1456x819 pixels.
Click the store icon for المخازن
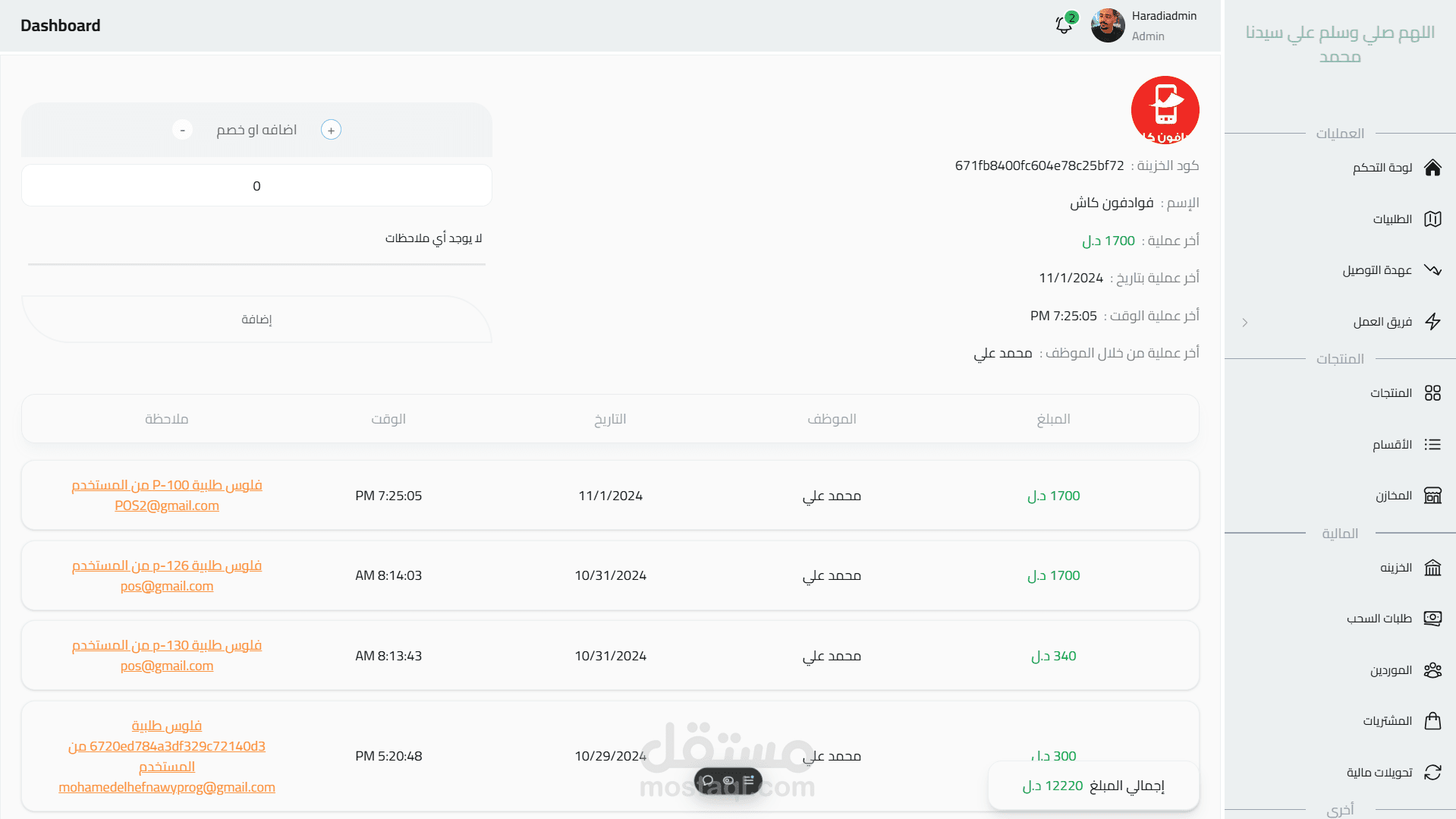coord(1432,496)
